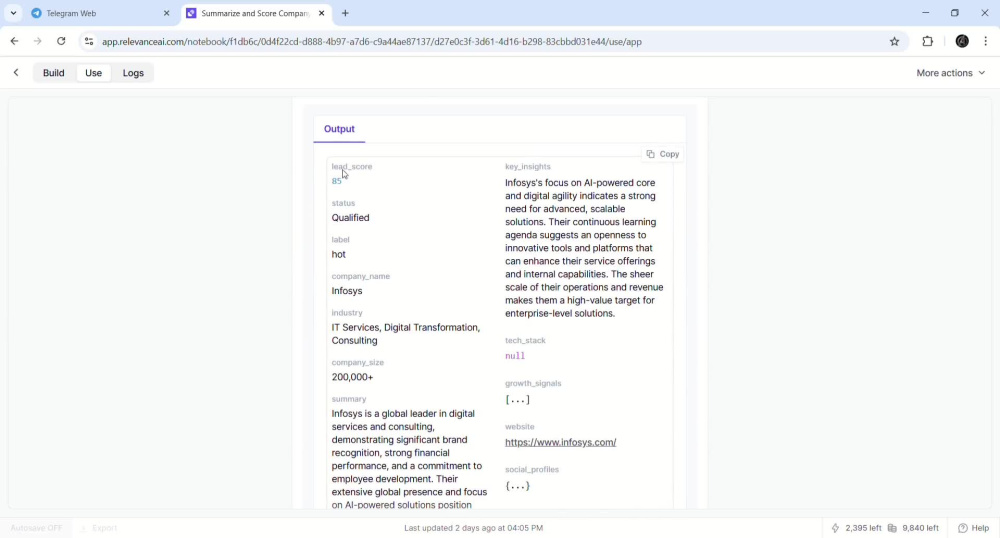Click the Autosave OFF indicator
1000x538 pixels.
coord(36,528)
